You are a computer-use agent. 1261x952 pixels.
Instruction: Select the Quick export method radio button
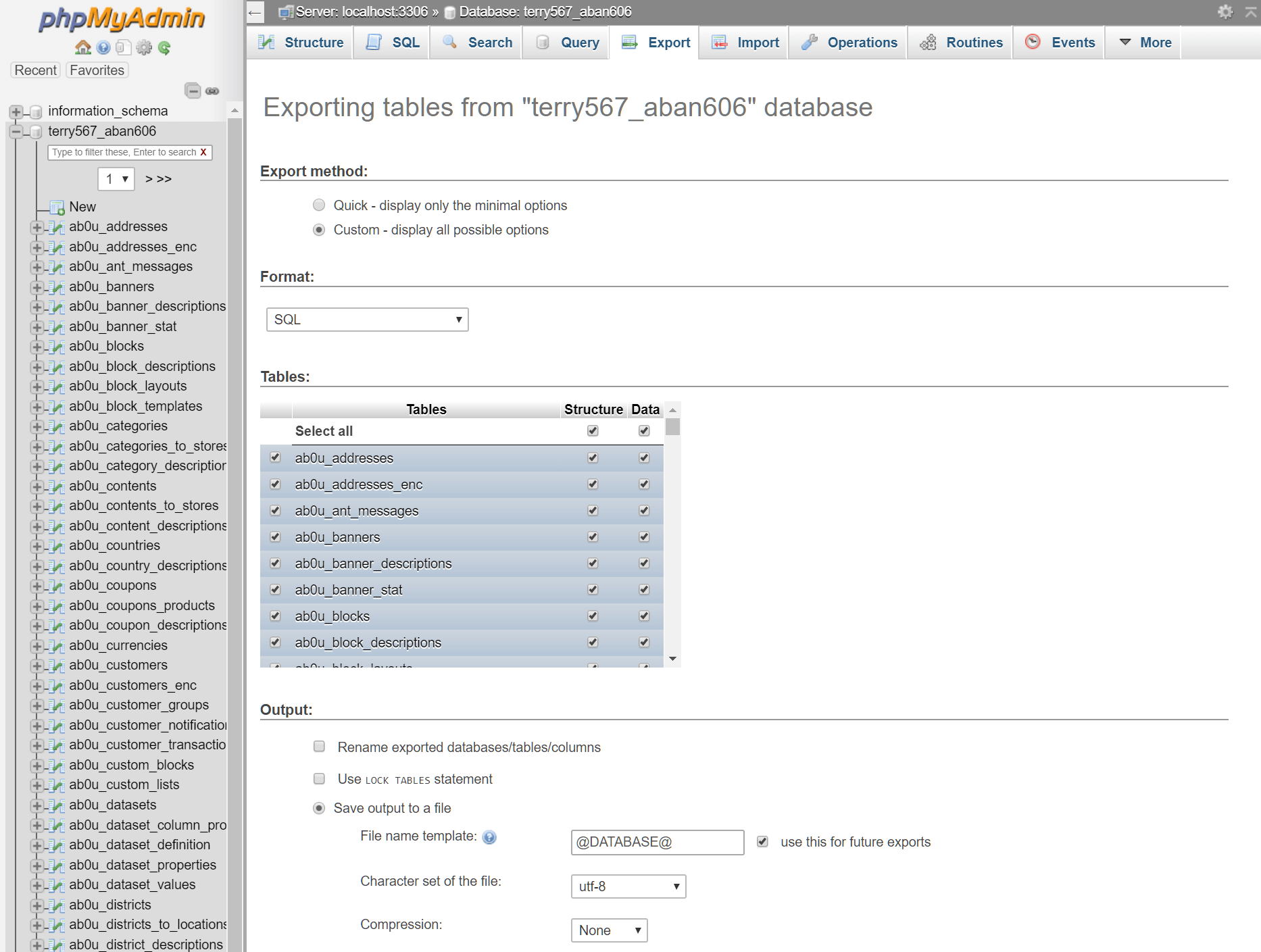[x=319, y=205]
